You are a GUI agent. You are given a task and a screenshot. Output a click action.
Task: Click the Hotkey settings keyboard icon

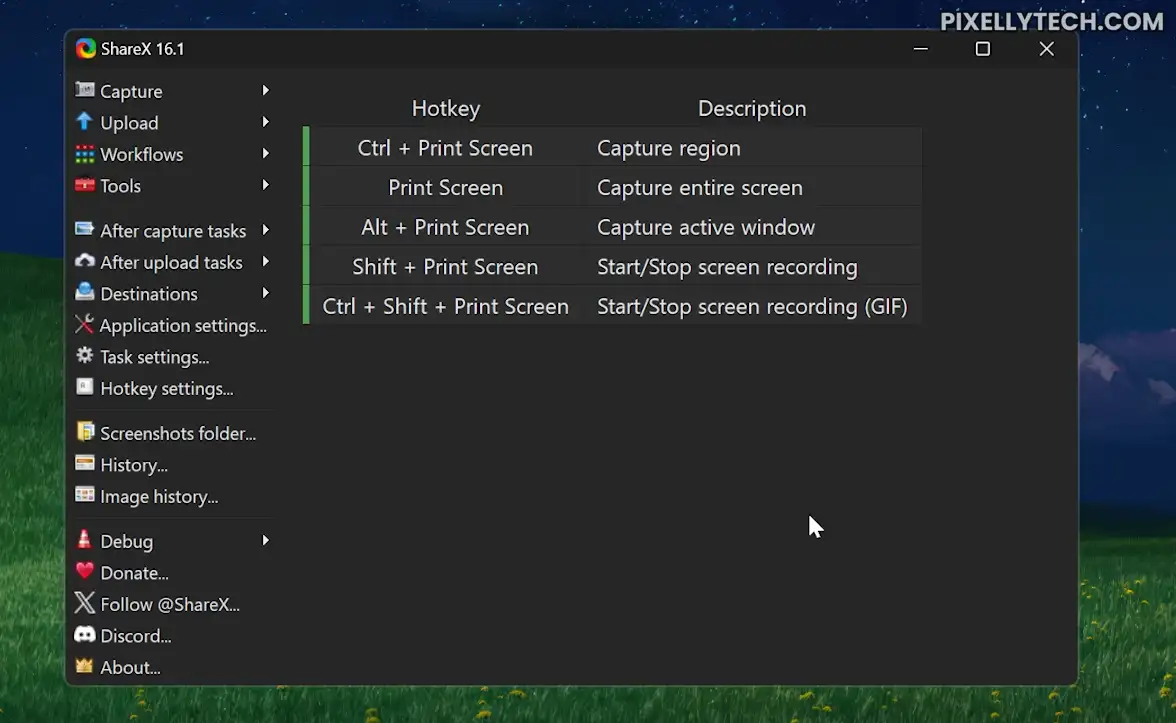(x=85, y=387)
